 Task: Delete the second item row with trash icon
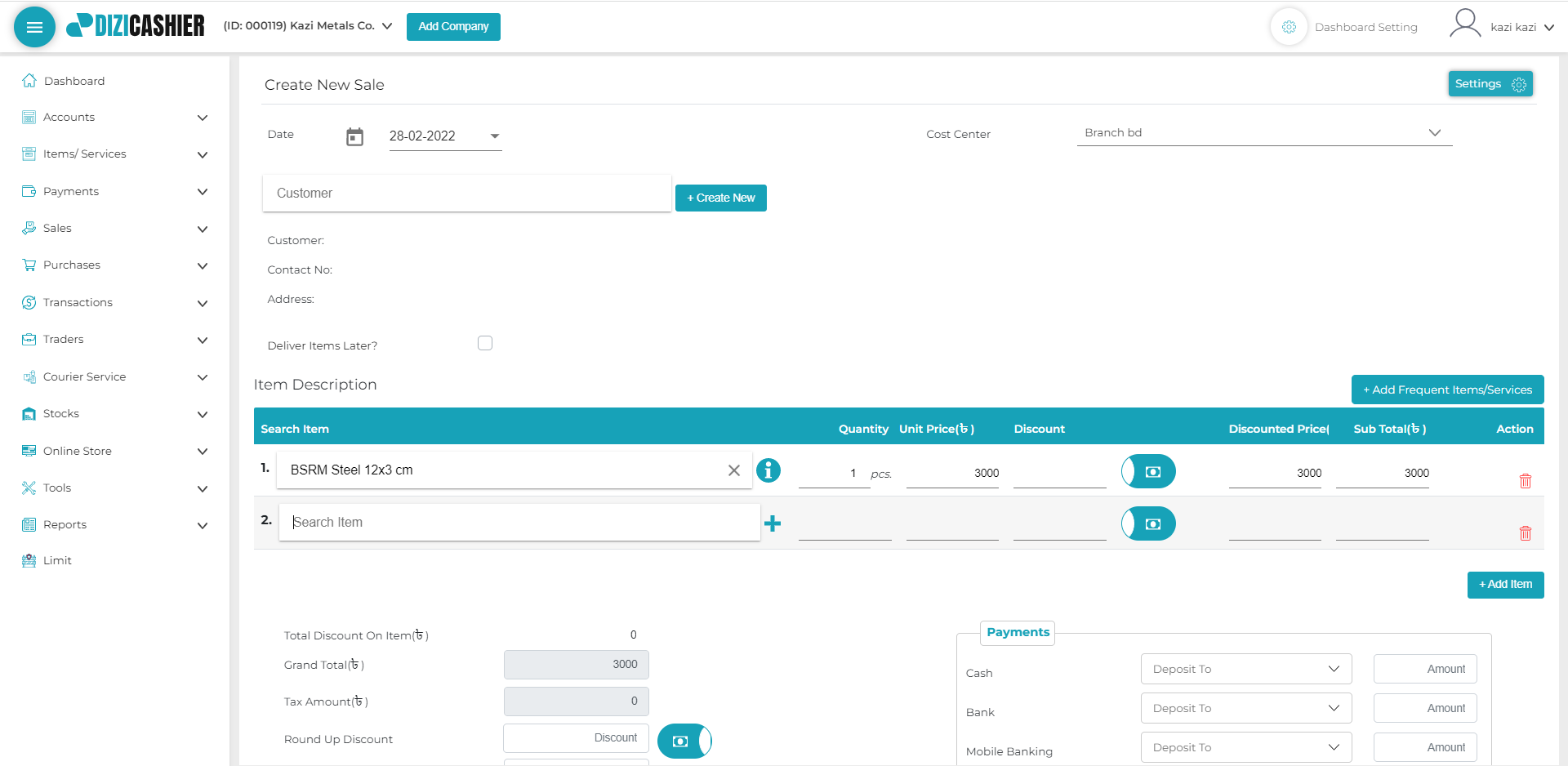pos(1525,533)
